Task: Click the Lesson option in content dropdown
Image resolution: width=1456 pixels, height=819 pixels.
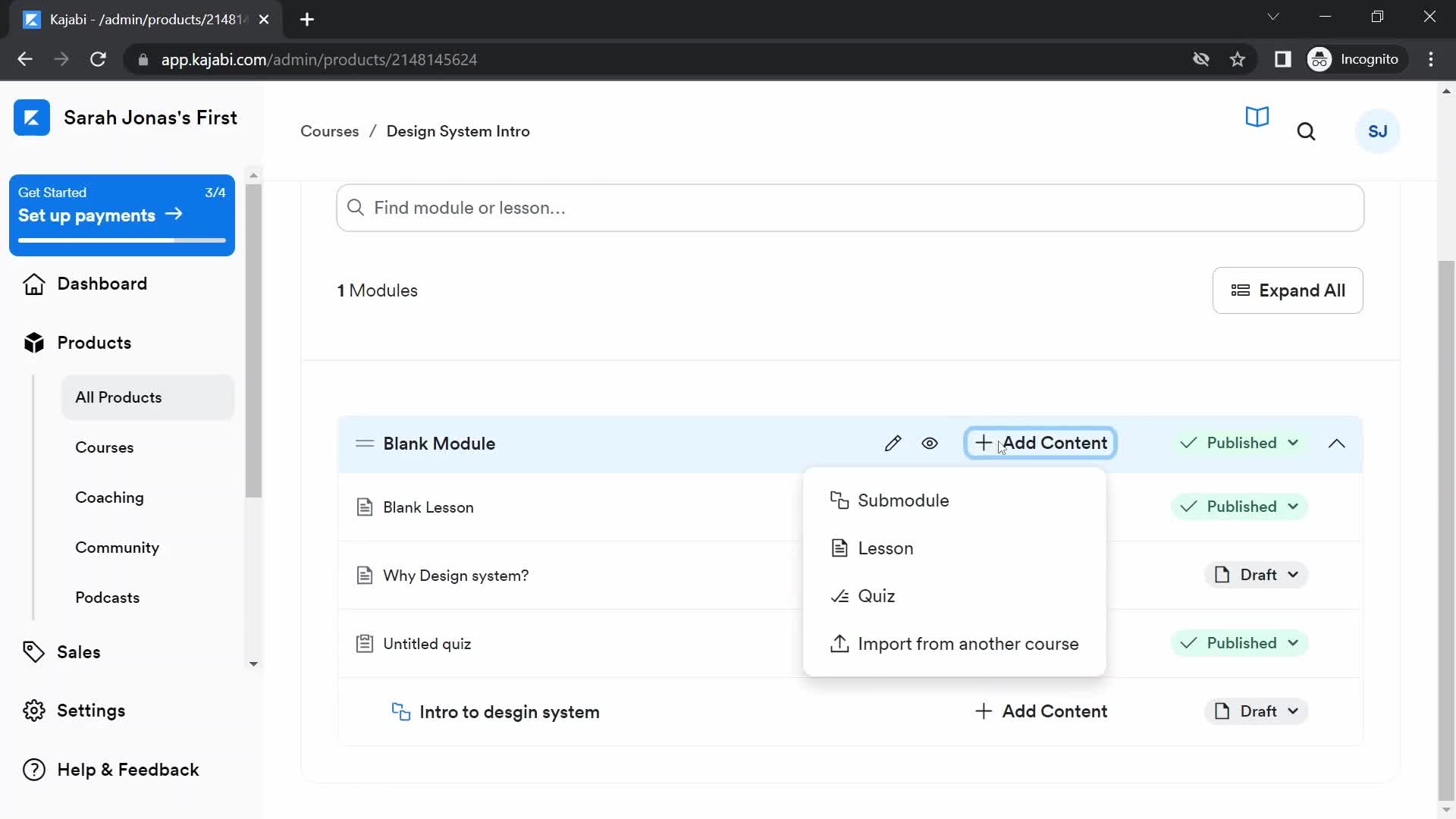Action: coord(886,547)
